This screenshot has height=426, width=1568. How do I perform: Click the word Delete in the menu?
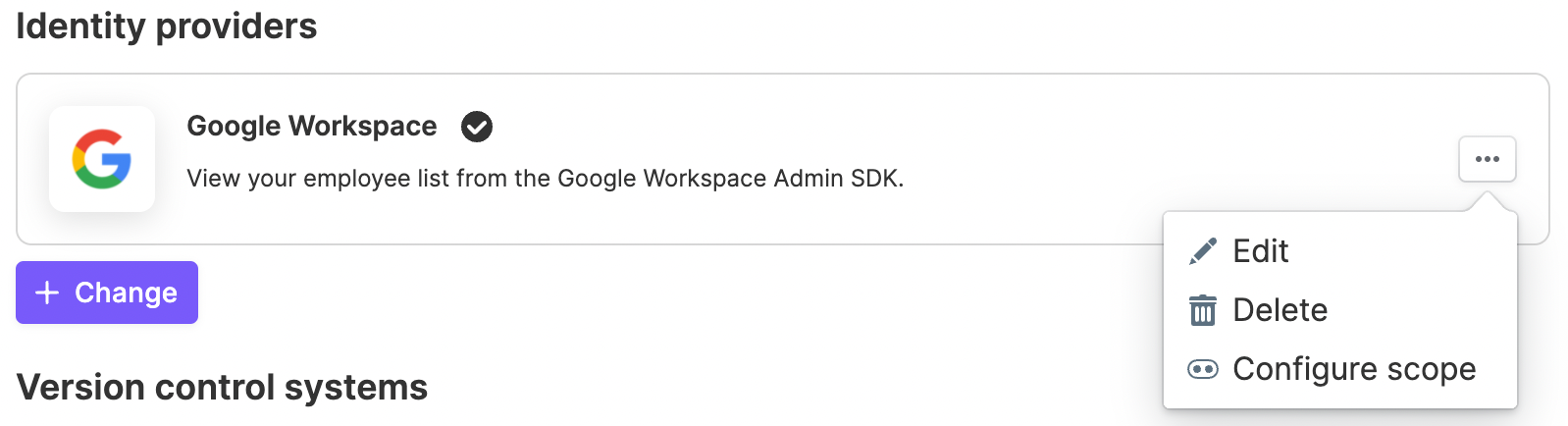[1281, 310]
